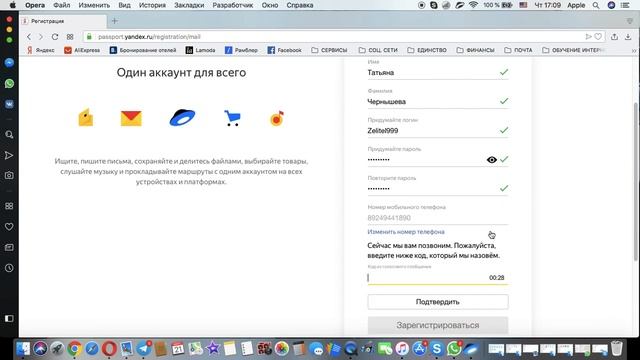Expand the ЕДИНСТВО bookmarks folder
This screenshot has width=640, height=360.
tap(427, 50)
